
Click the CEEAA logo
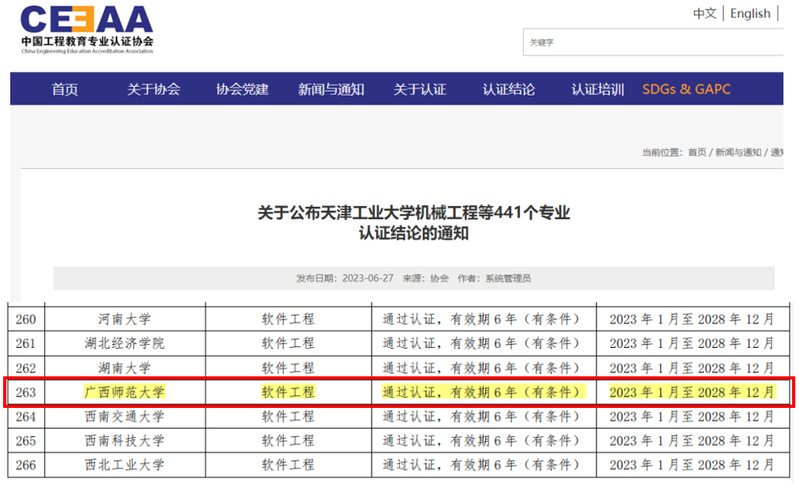[87, 29]
